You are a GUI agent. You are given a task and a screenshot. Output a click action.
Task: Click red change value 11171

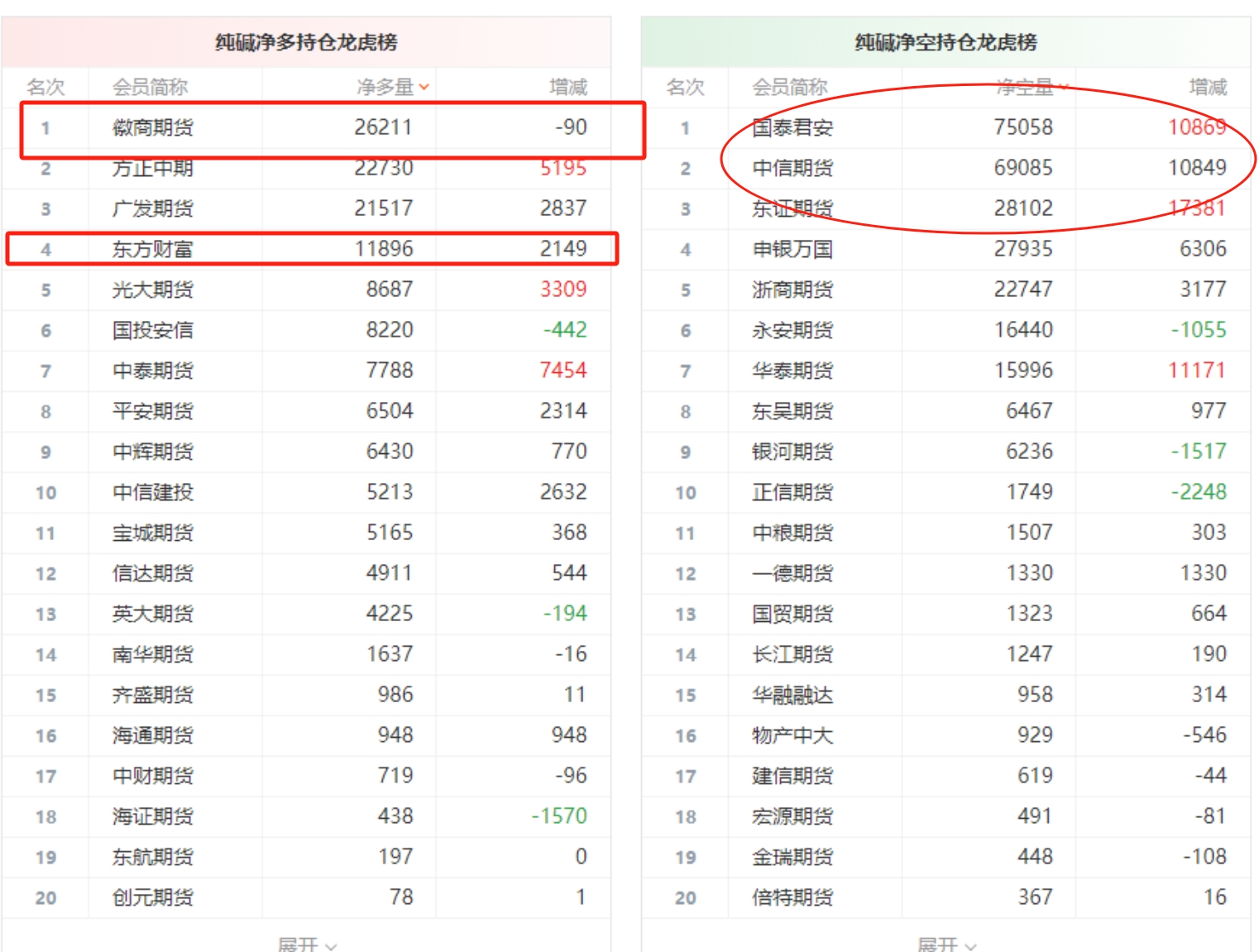tap(1197, 371)
